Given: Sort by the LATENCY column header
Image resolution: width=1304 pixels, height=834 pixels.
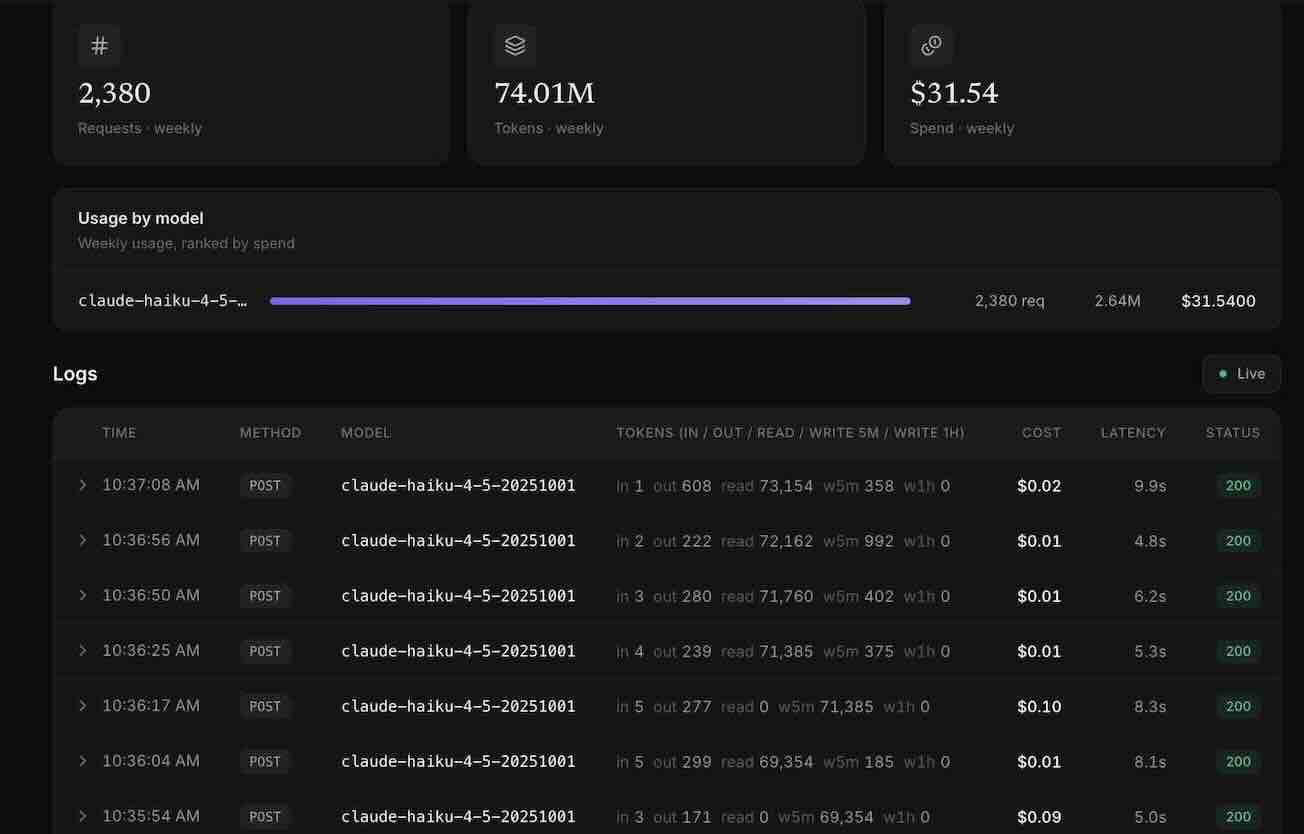Looking at the screenshot, I should click(x=1133, y=433).
